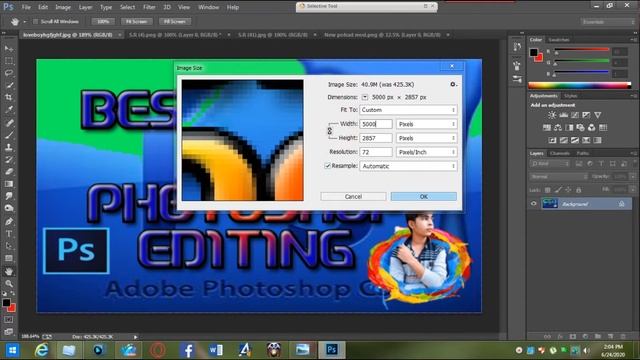Enable Scroll All Windows checkbox
This screenshot has width=640, height=360.
point(36,21)
